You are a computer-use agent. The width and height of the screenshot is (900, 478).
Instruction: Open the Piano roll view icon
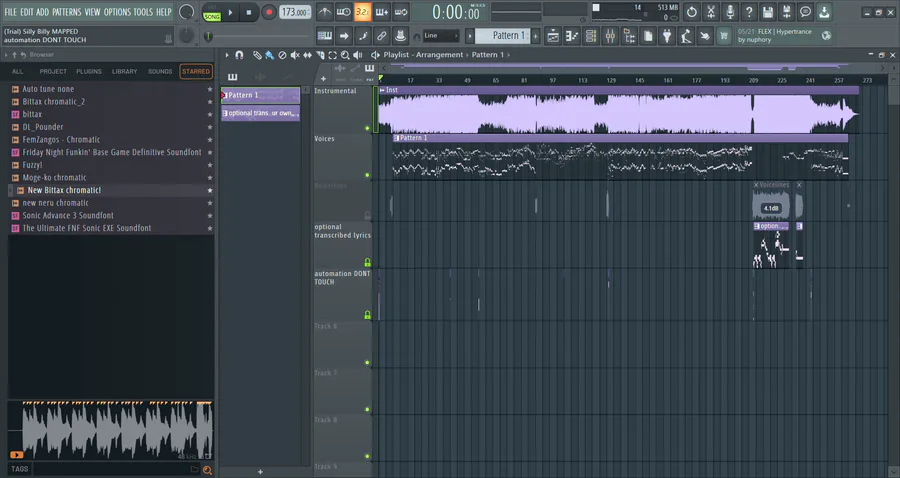[572, 36]
